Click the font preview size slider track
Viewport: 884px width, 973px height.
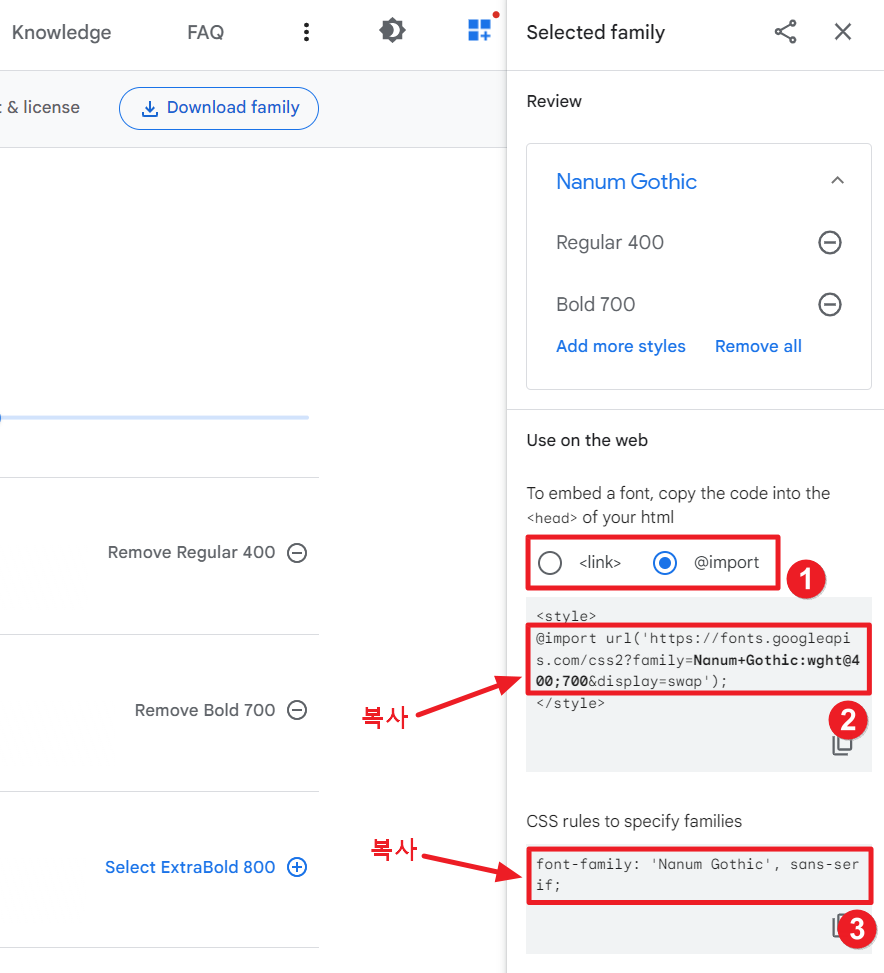(154, 418)
